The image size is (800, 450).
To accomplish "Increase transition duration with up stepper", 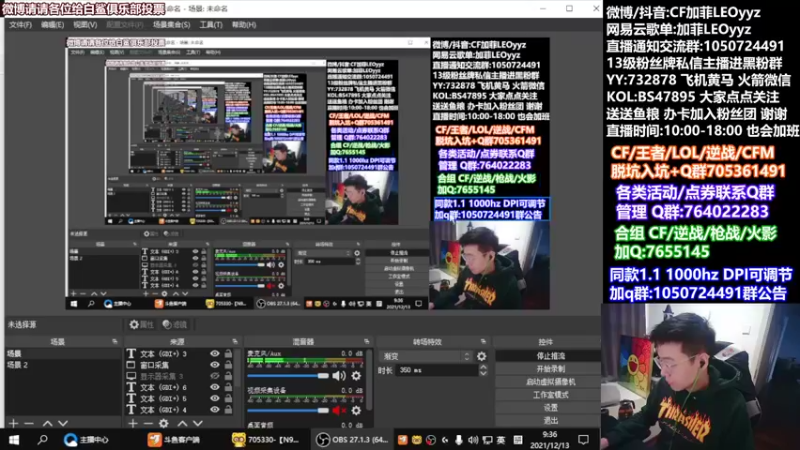I will [483, 367].
